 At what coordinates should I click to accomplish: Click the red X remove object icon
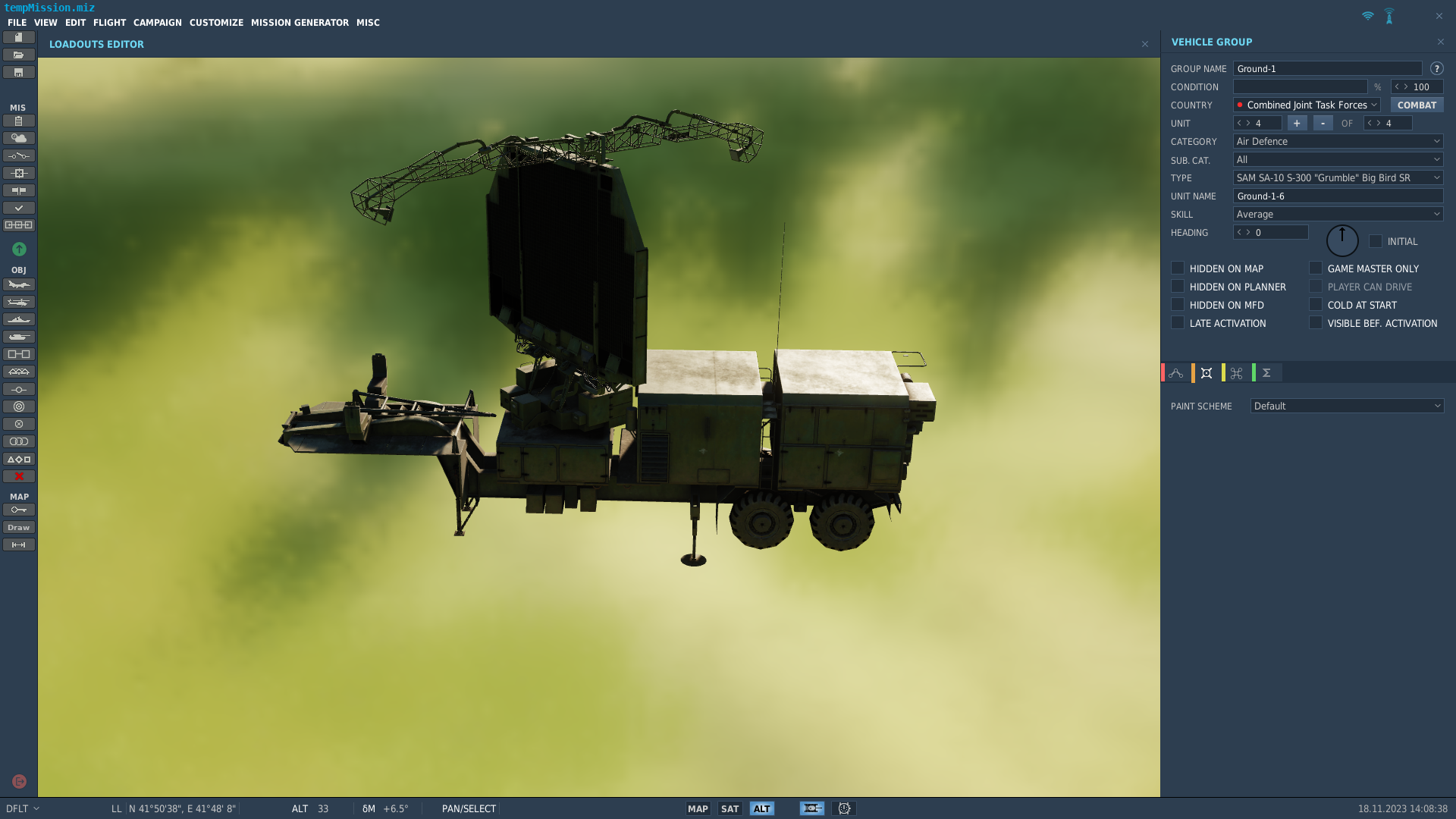(19, 476)
